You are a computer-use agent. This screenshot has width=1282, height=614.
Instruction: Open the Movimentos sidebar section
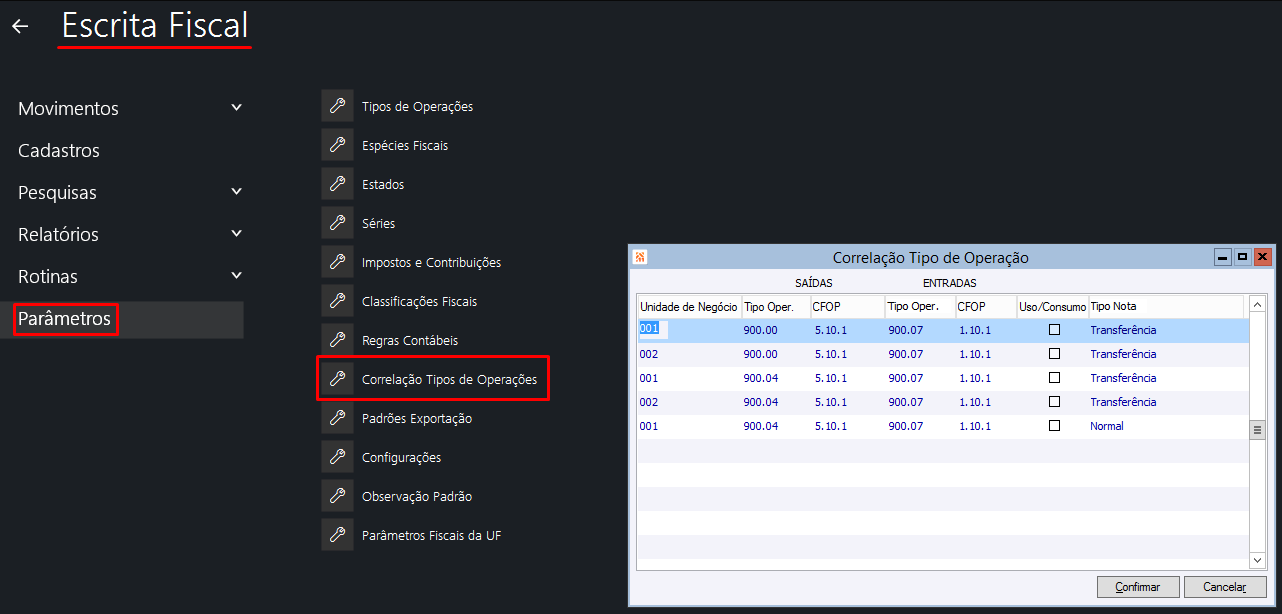68,108
